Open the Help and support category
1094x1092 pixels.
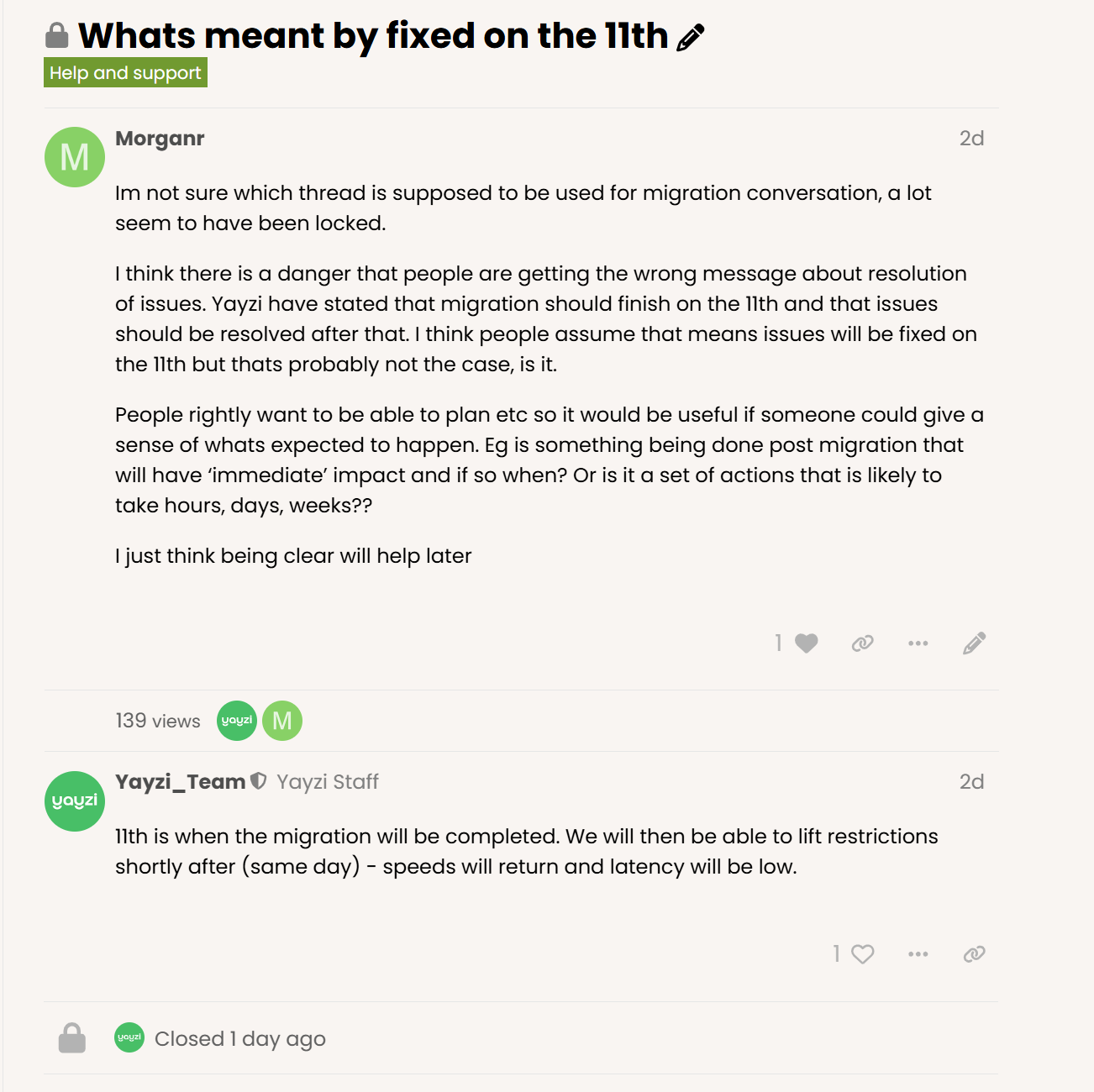point(125,73)
